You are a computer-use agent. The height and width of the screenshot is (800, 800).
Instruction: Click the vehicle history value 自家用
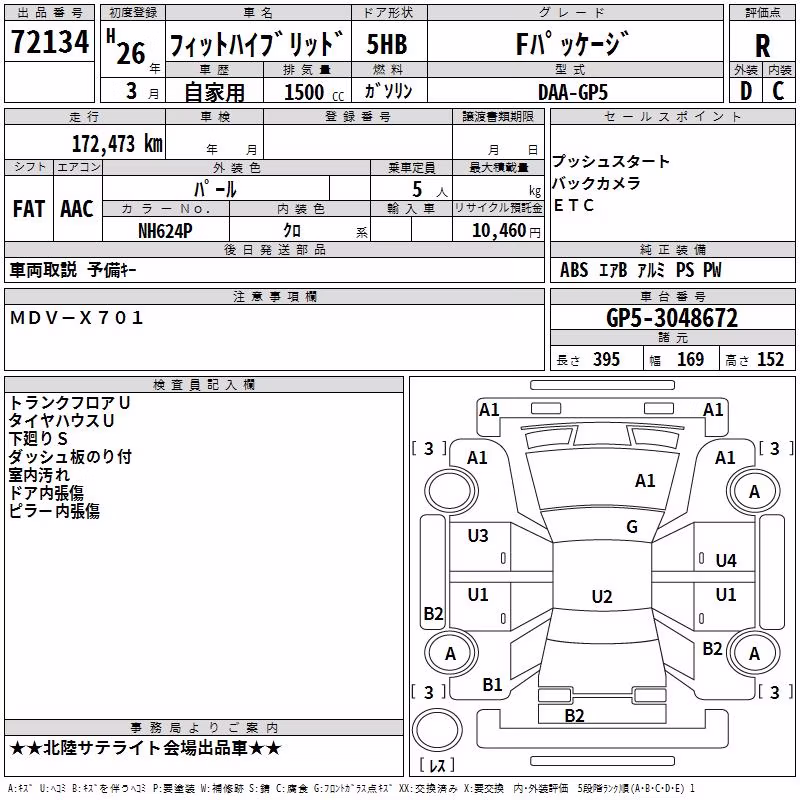(x=214, y=92)
